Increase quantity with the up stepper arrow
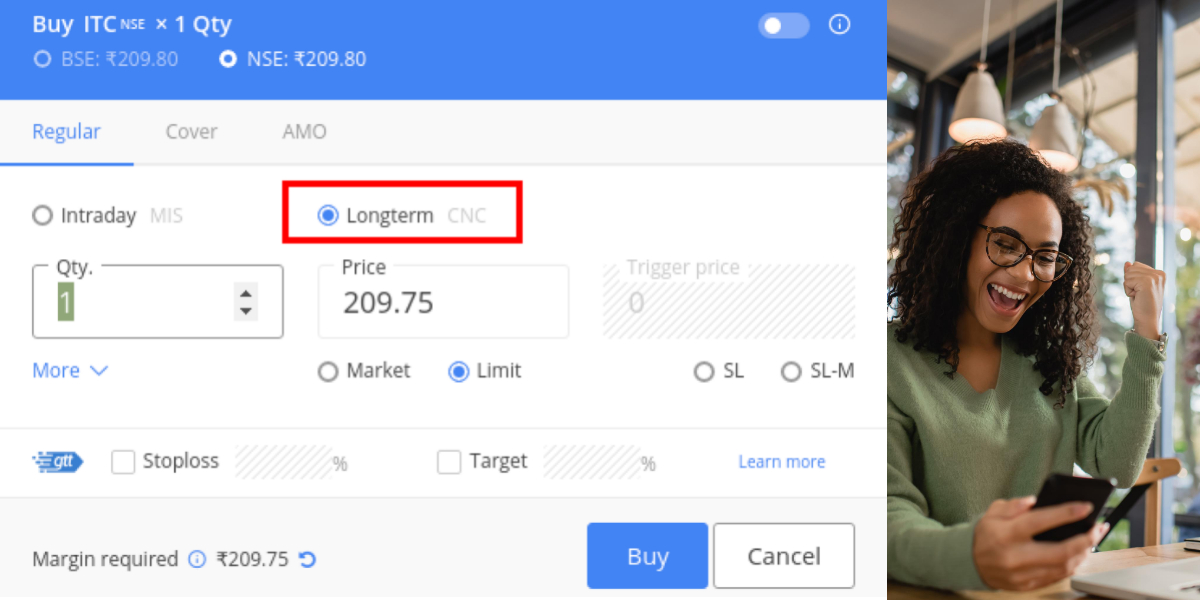Screen dimensions: 1200x600 246,292
